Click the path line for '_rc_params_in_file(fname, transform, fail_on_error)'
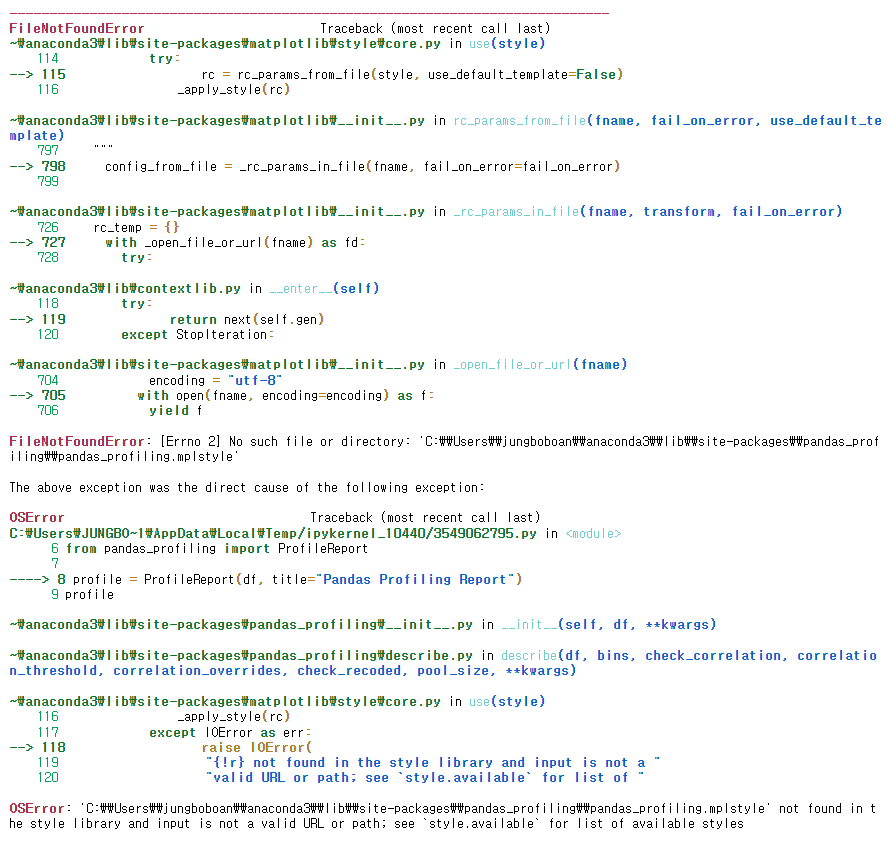Screen dimensions: 887x844 pyautogui.click(x=425, y=212)
